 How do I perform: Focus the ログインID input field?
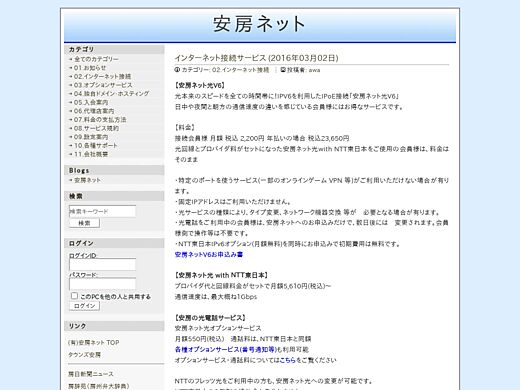point(102,265)
